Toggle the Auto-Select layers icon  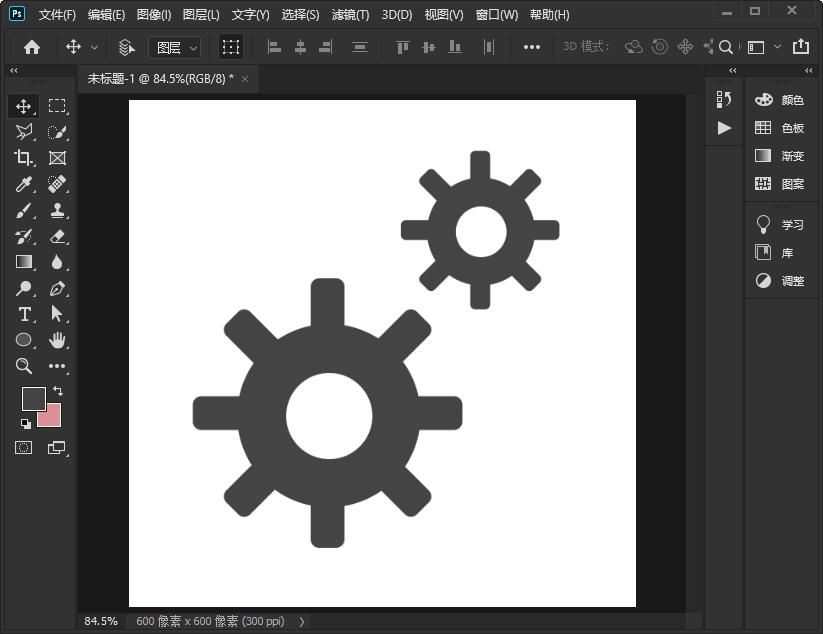126,47
